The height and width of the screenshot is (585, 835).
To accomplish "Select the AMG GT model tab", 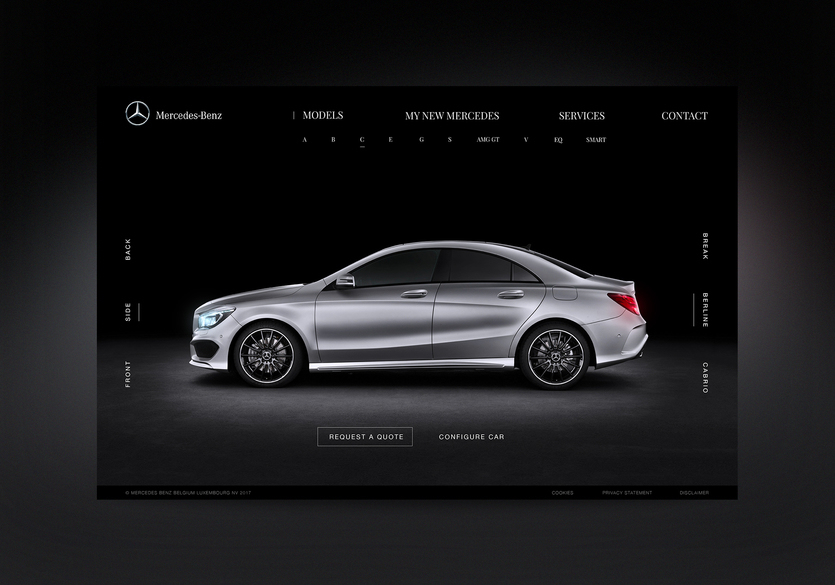I will [488, 139].
